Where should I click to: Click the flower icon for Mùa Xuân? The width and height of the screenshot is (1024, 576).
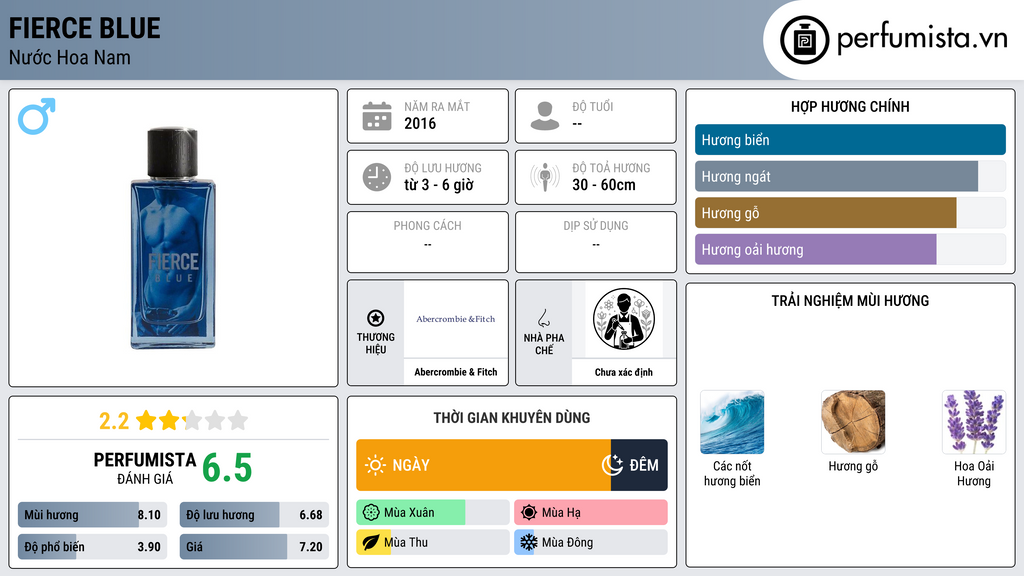click(x=371, y=512)
